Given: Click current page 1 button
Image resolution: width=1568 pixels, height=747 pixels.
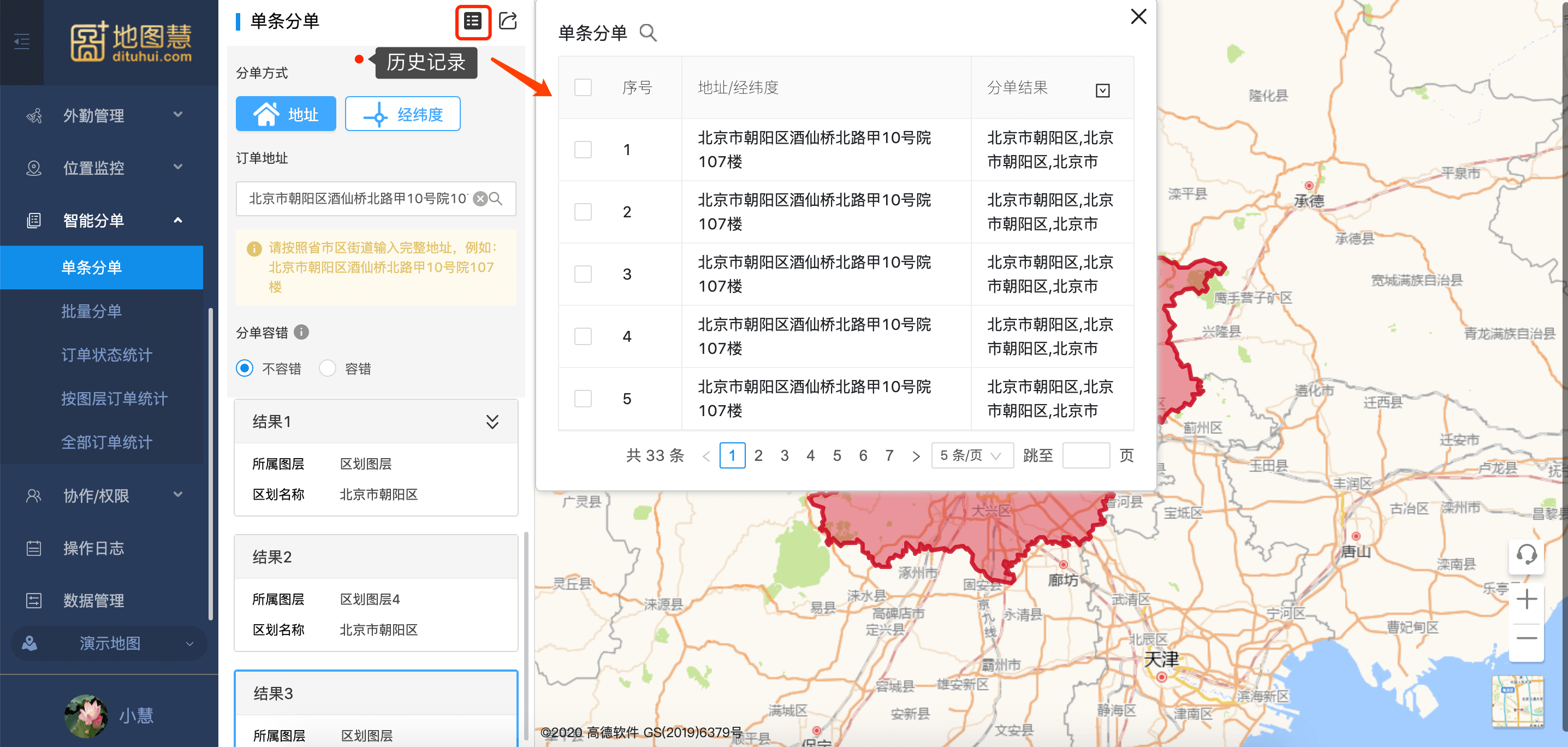Looking at the screenshot, I should [732, 455].
